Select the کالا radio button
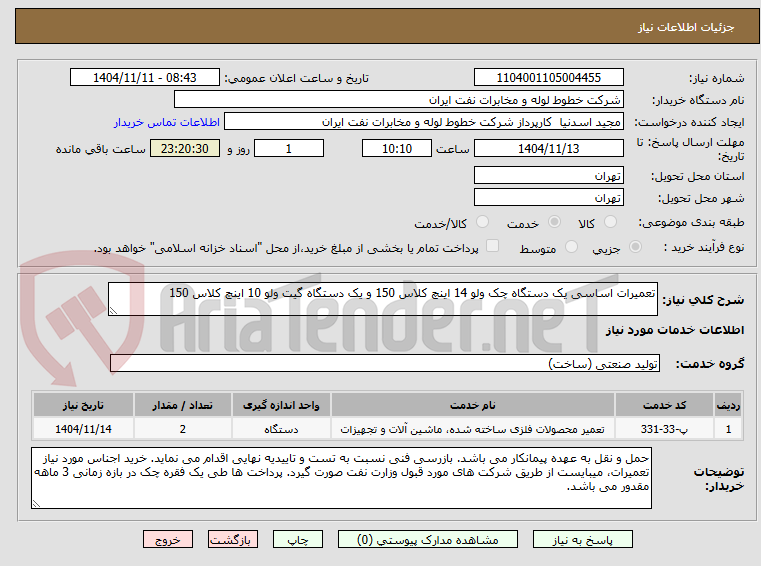The height and width of the screenshot is (566, 761). click(x=610, y=222)
